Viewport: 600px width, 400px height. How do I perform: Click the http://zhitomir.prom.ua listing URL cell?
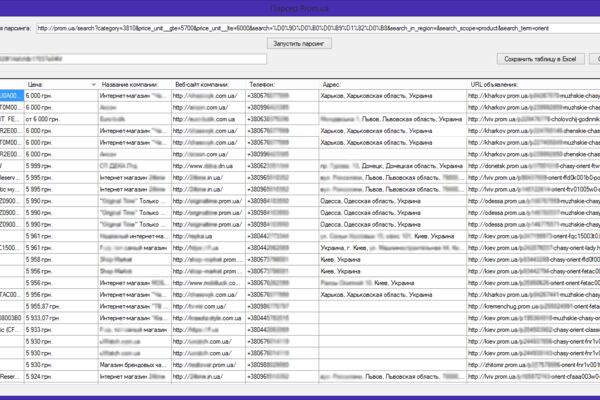[x=533, y=365]
